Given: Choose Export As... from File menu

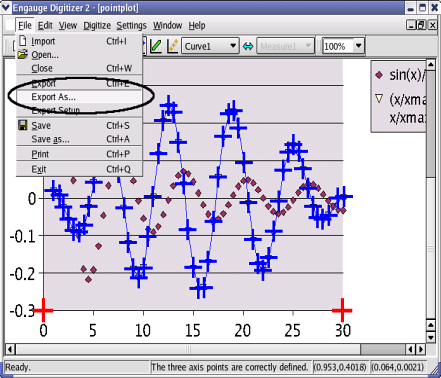Looking at the screenshot, I should click(x=79, y=97).
